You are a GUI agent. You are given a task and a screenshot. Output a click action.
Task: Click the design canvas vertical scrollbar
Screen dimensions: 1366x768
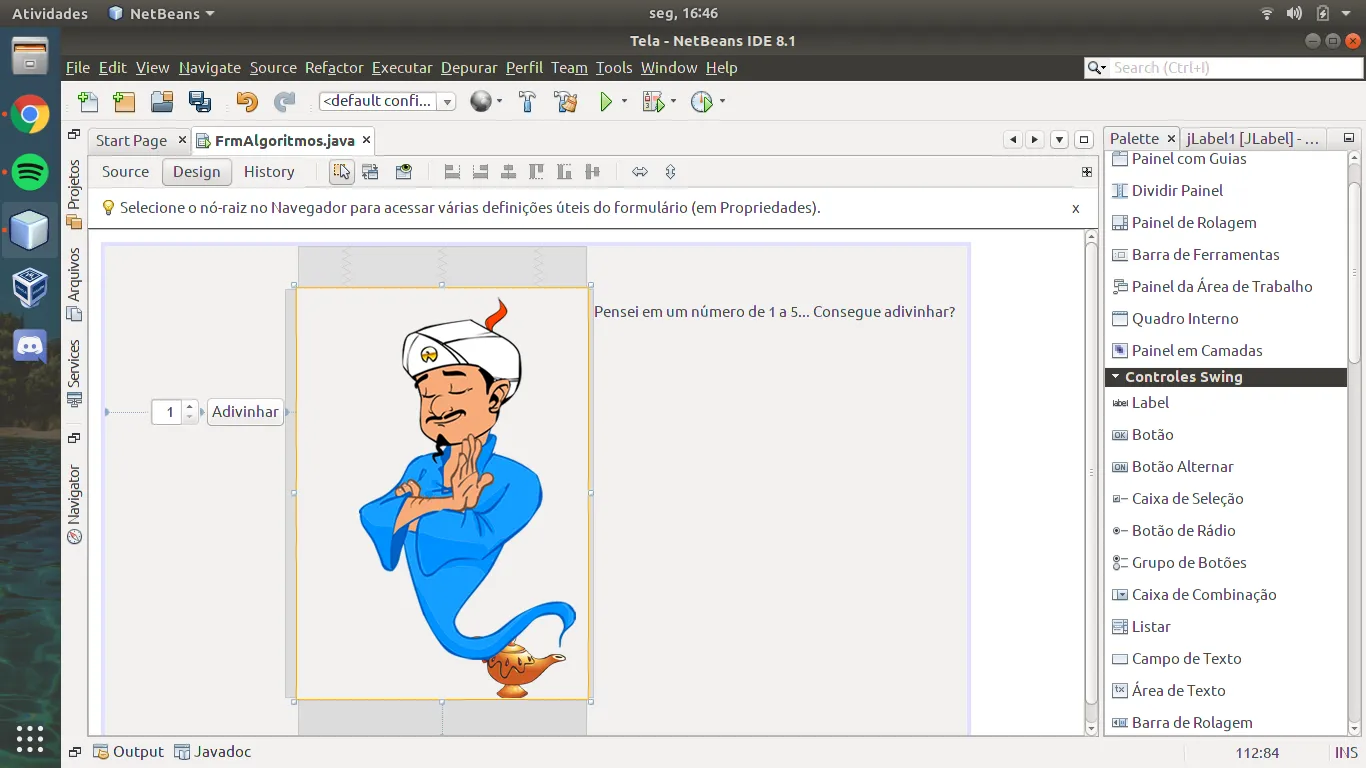point(1091,470)
